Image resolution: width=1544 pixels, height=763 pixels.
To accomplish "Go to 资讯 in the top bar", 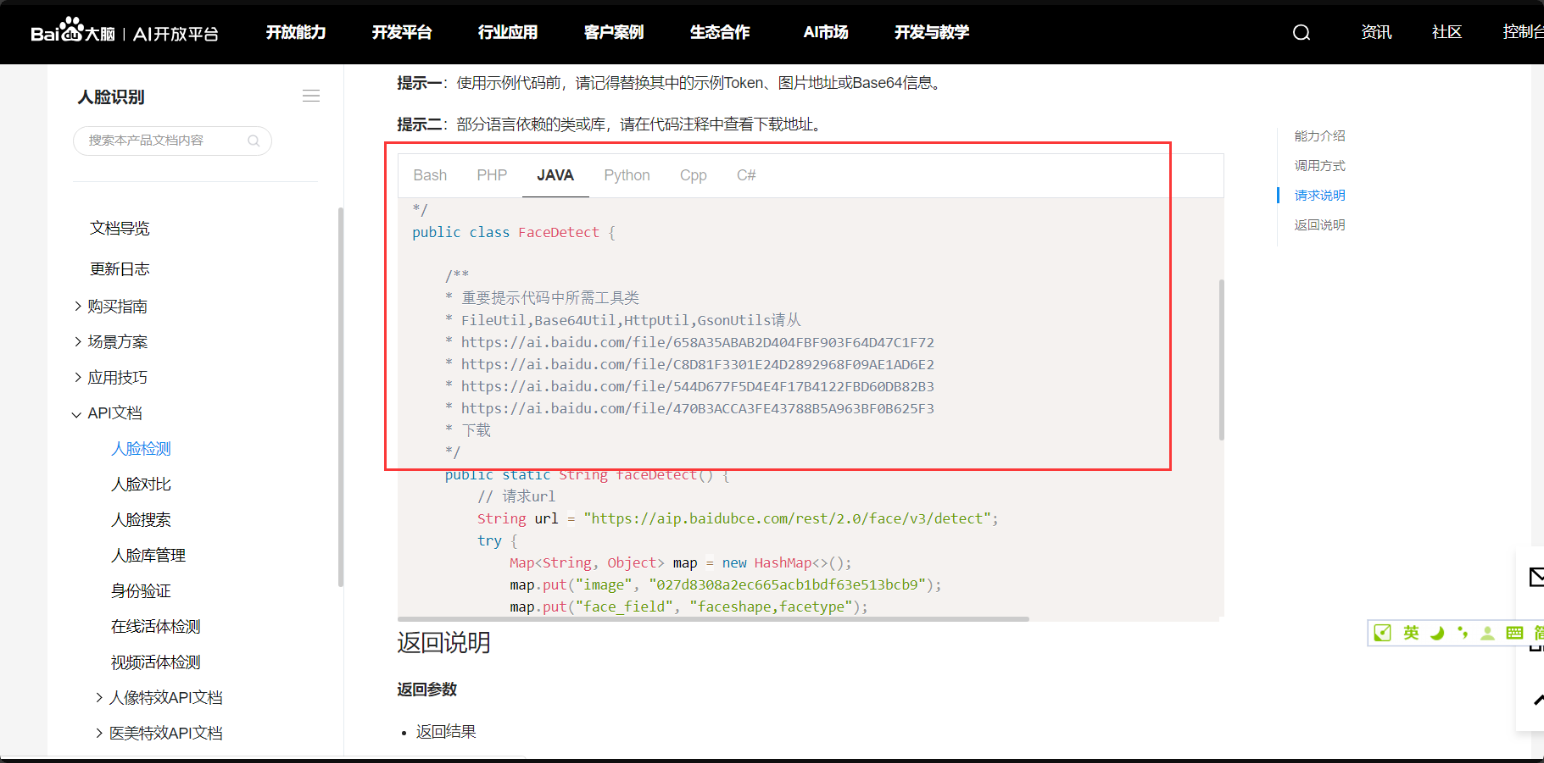I will click(1376, 32).
